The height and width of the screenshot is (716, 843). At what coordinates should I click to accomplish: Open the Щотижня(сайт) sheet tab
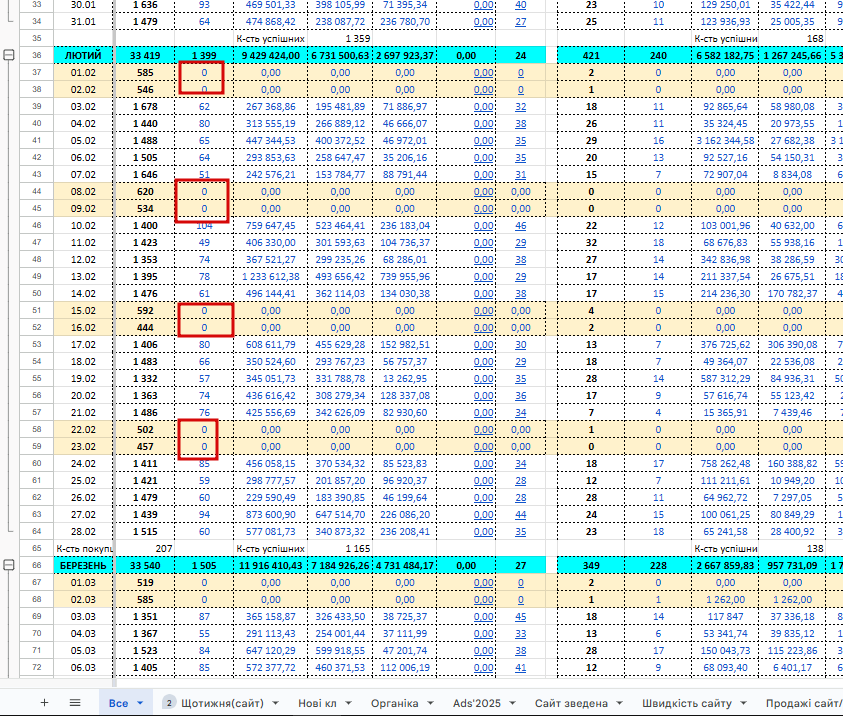[223, 703]
